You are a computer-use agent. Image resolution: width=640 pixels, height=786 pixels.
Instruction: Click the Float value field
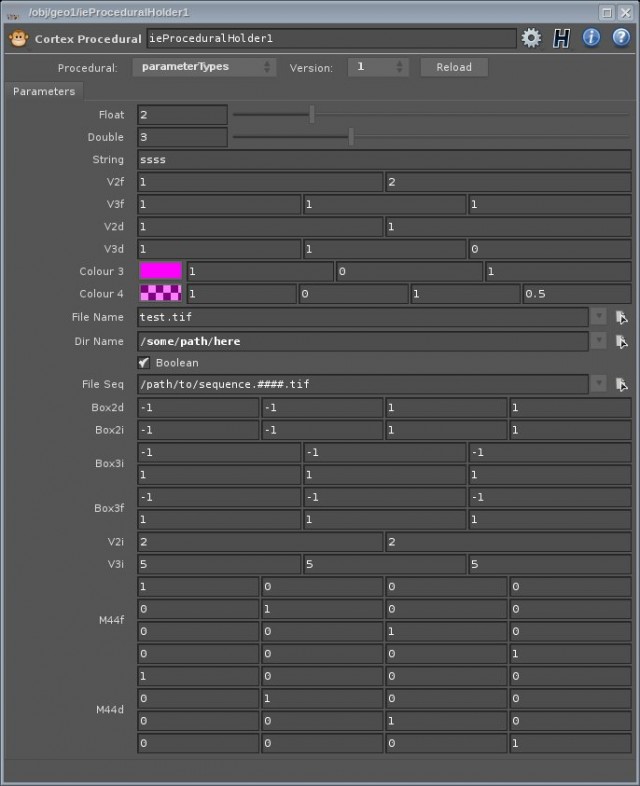182,115
